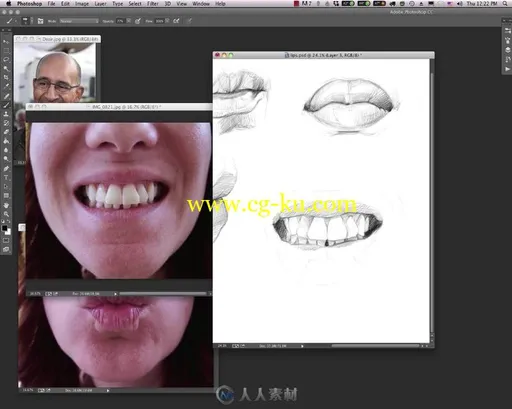
Task: Select the Move tool
Action: pyautogui.click(x=6, y=42)
